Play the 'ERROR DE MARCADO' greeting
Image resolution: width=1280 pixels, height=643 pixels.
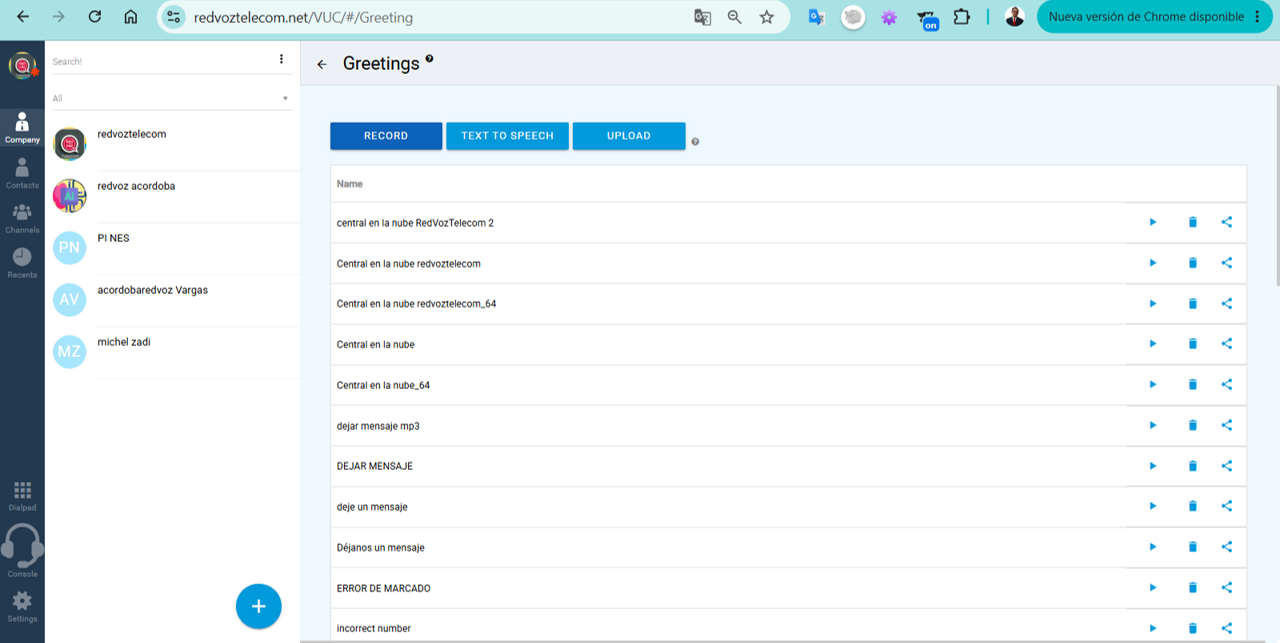[x=1152, y=587]
